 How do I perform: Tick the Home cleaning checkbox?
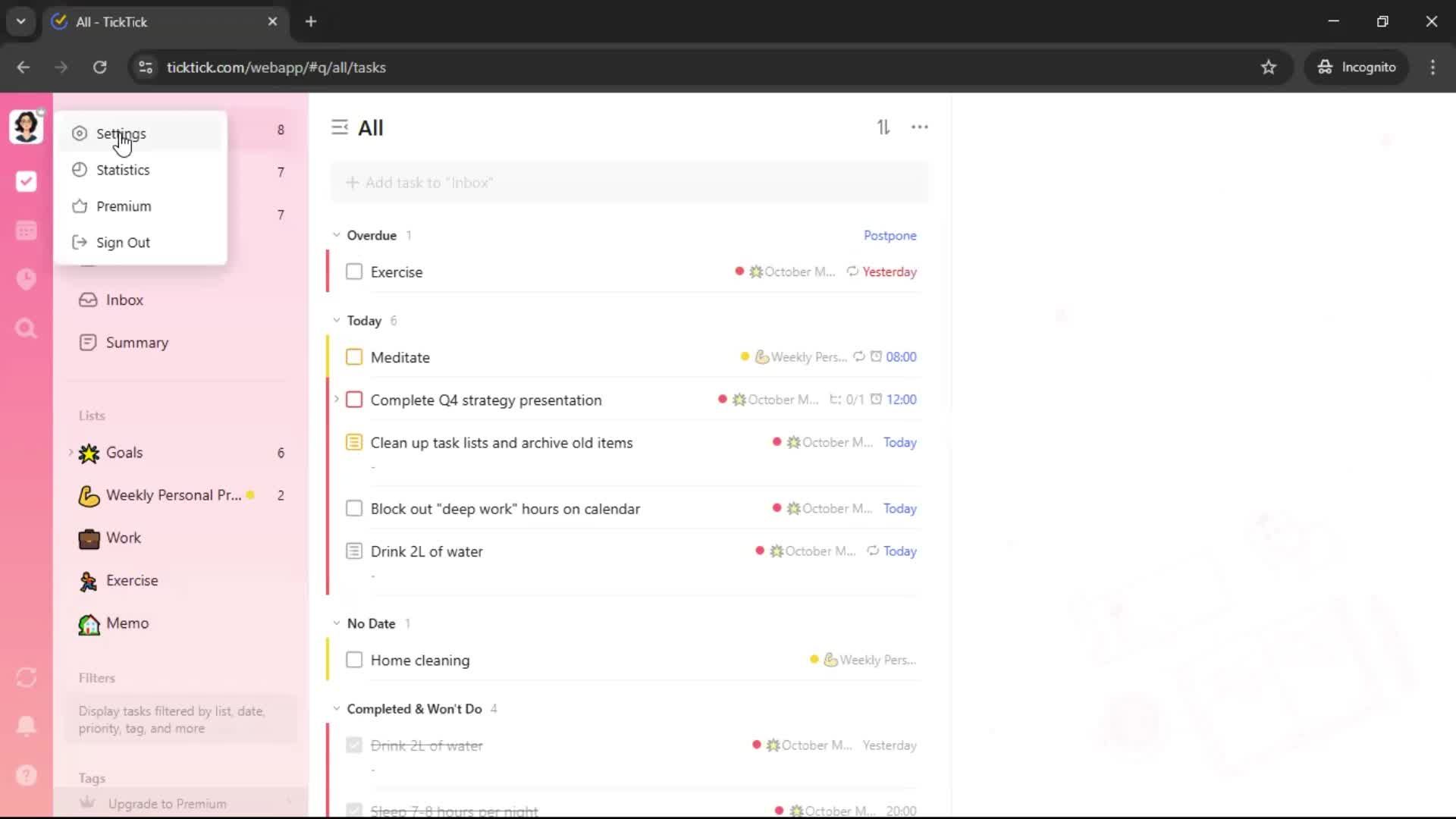pyautogui.click(x=354, y=660)
